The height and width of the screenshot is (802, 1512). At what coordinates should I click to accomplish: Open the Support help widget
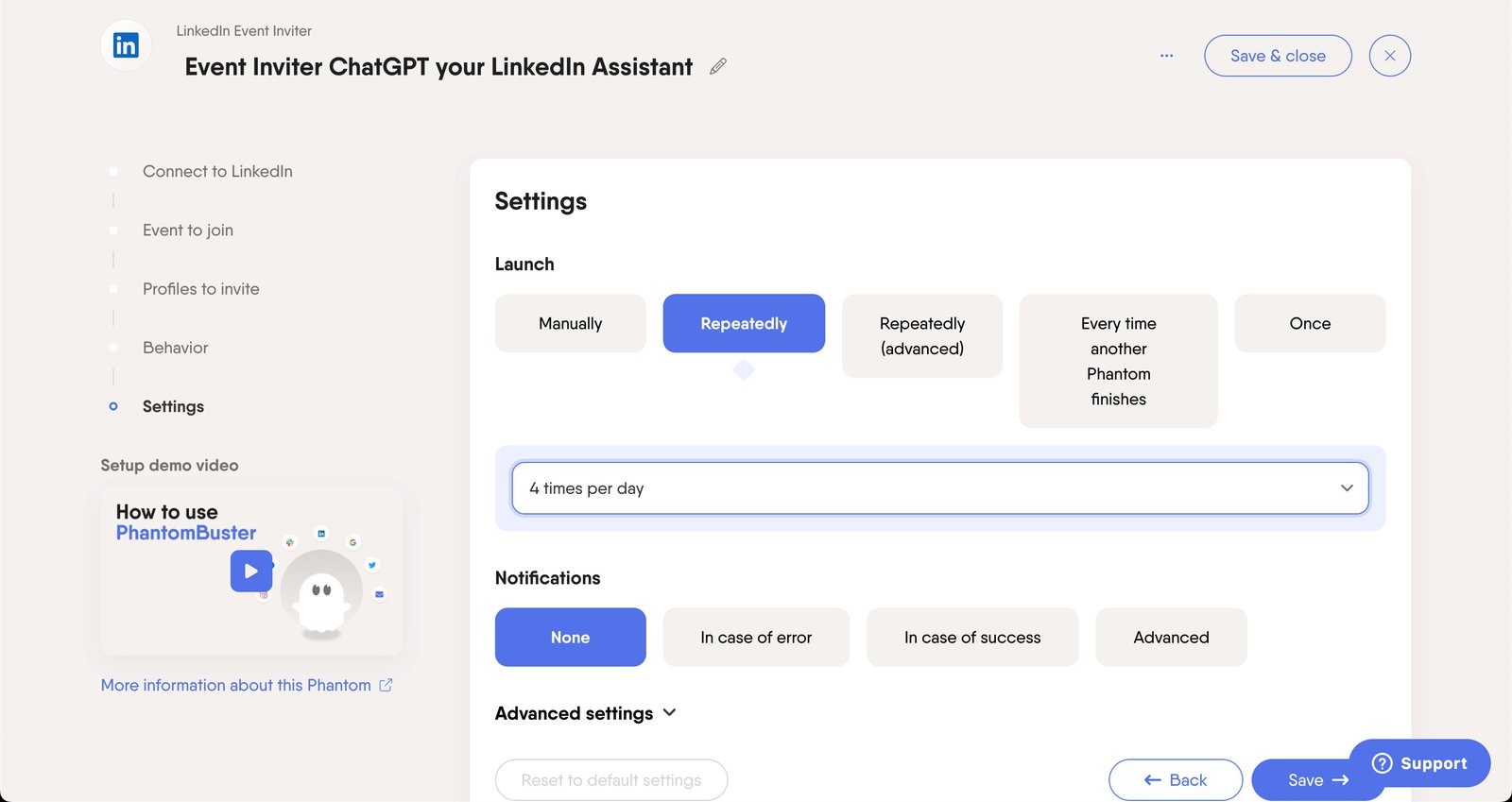[x=1419, y=763]
